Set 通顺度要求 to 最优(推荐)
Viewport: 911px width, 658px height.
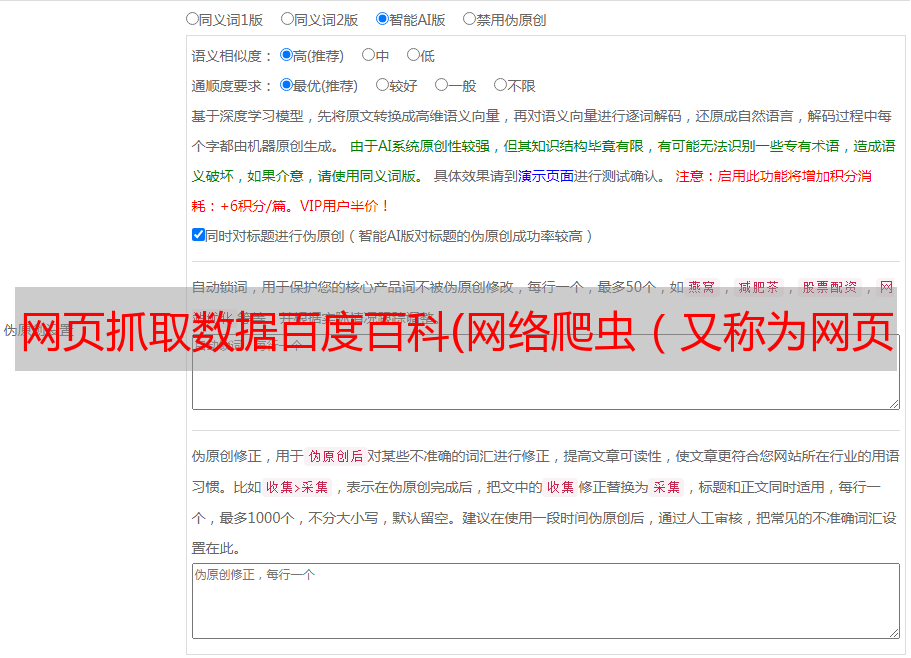point(286,85)
